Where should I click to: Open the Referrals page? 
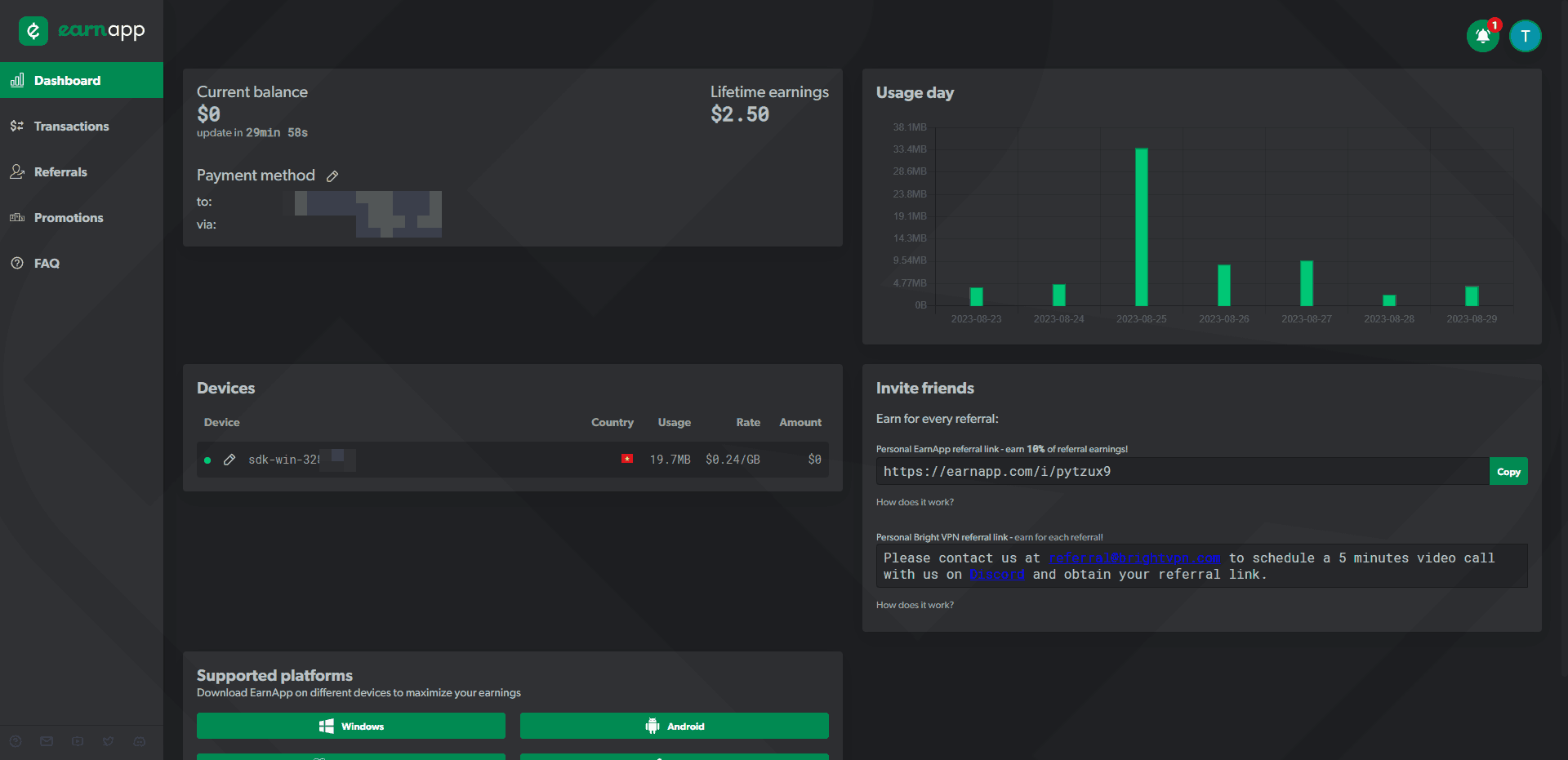[82, 171]
